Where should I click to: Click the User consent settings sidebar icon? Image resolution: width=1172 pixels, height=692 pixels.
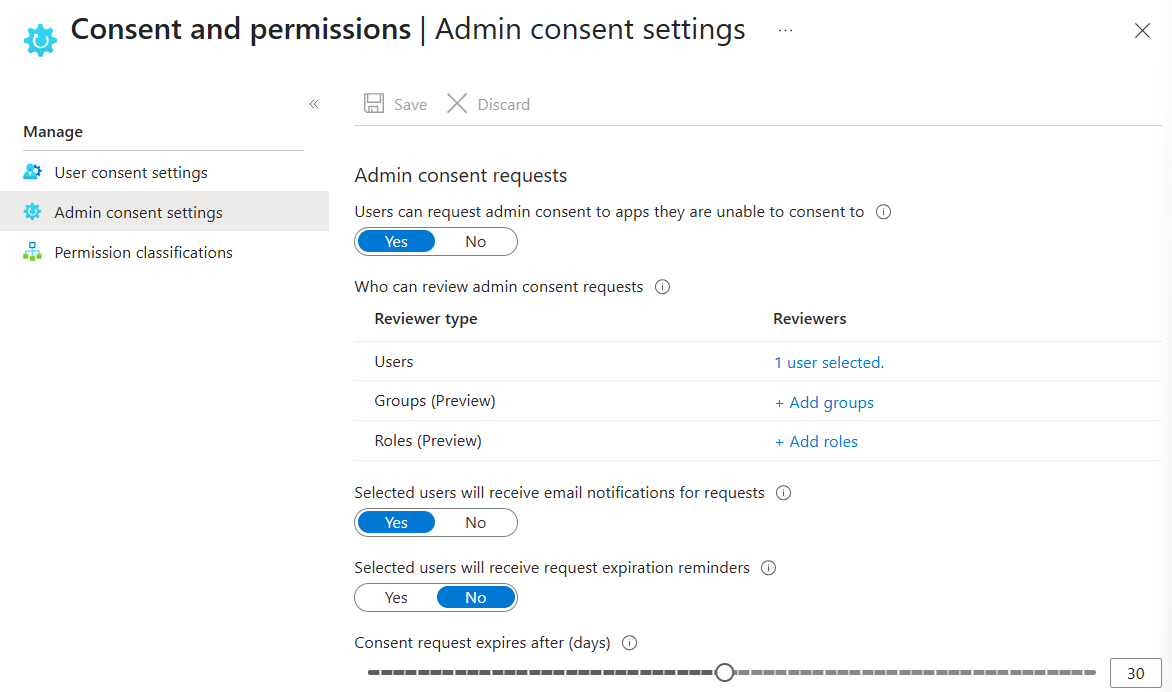(x=32, y=171)
